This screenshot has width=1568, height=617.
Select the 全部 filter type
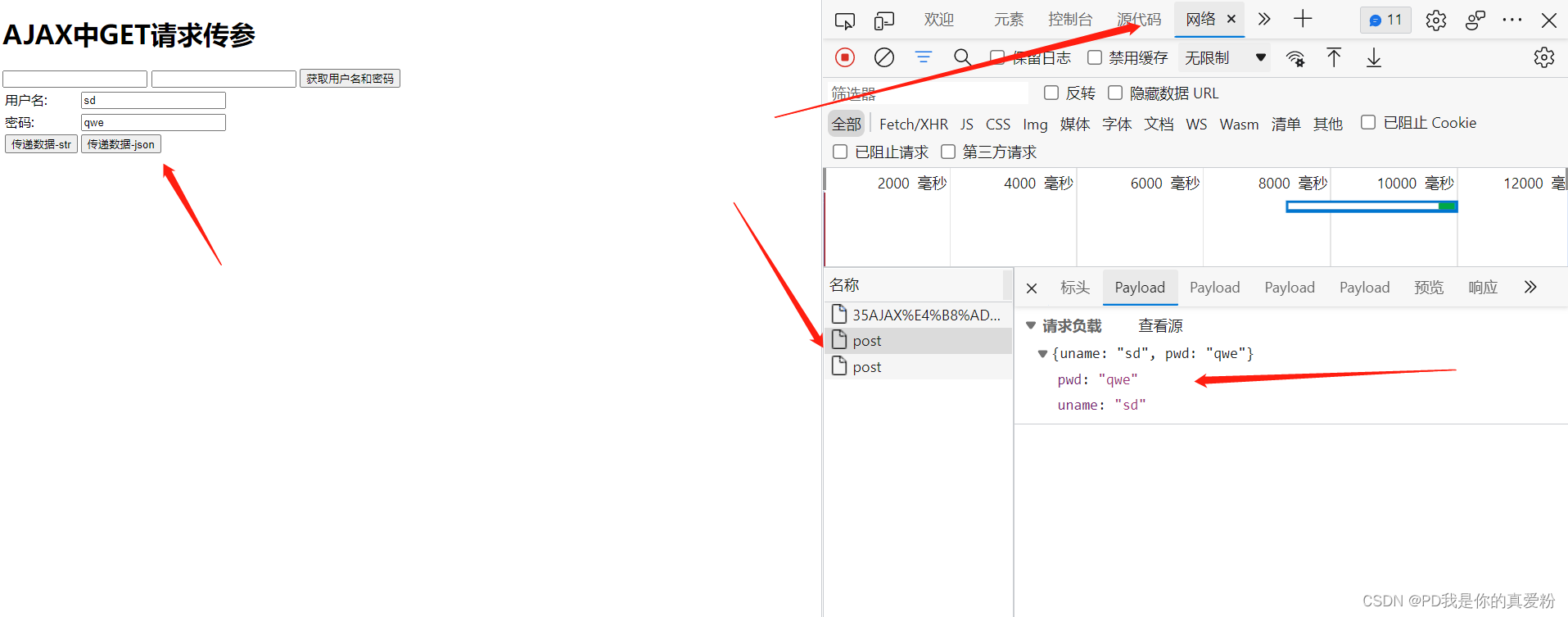[x=847, y=124]
